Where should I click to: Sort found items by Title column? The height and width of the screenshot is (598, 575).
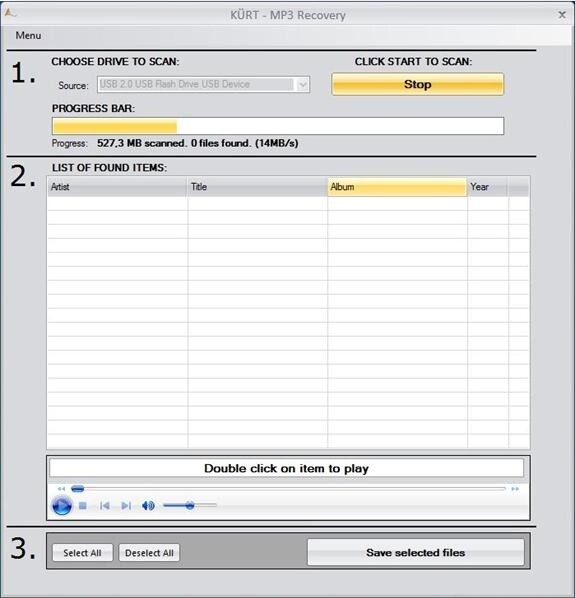(257, 187)
